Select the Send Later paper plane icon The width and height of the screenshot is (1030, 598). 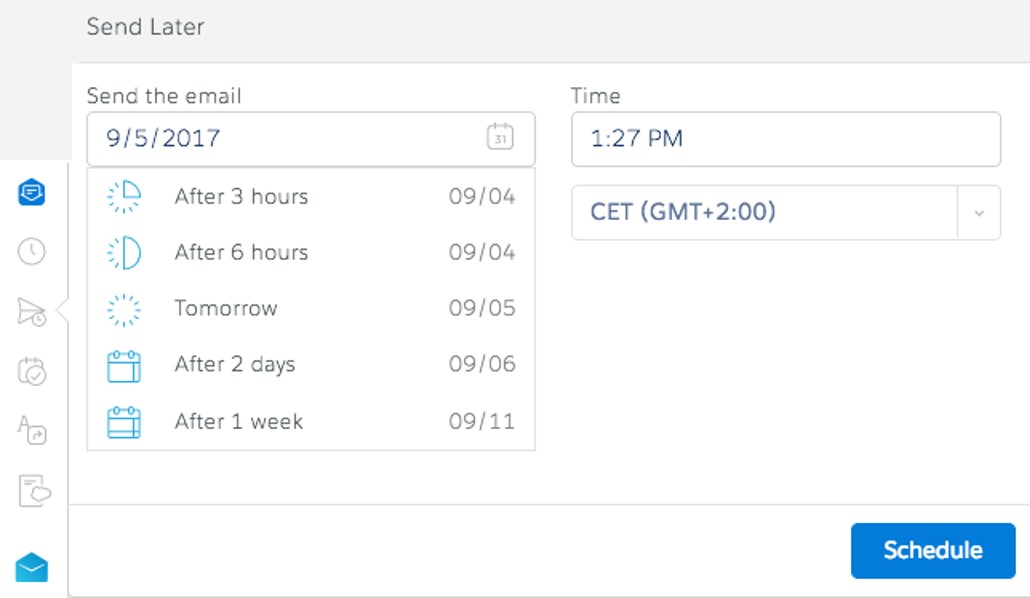(x=32, y=312)
